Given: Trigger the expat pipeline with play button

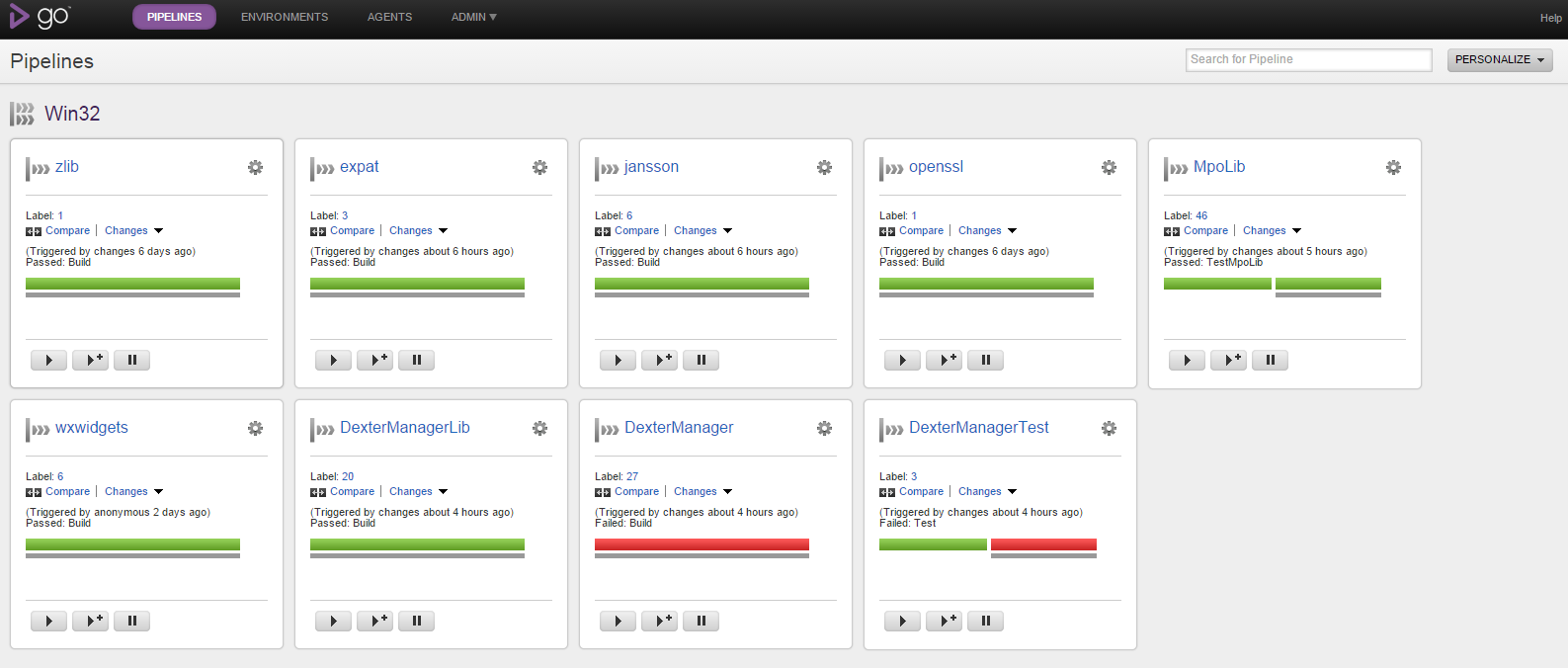Looking at the screenshot, I should [333, 361].
